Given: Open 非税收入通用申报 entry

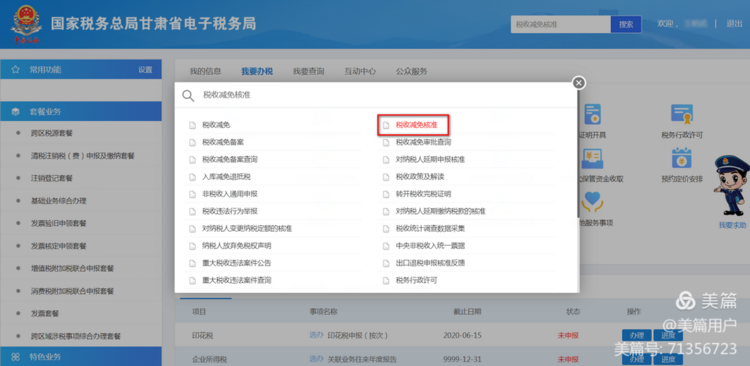Looking at the screenshot, I should point(230,194).
